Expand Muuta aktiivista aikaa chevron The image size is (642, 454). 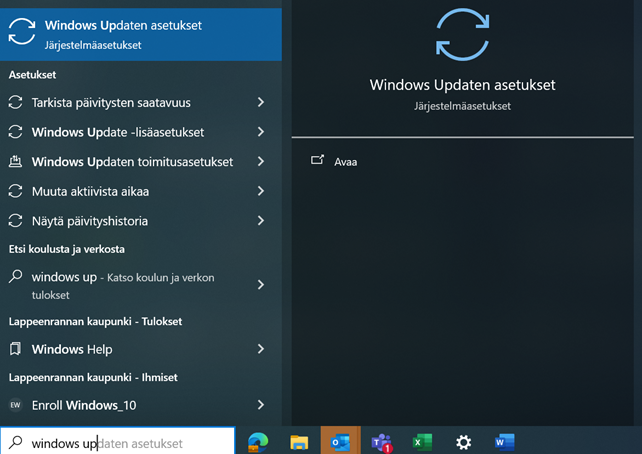[x=261, y=191]
